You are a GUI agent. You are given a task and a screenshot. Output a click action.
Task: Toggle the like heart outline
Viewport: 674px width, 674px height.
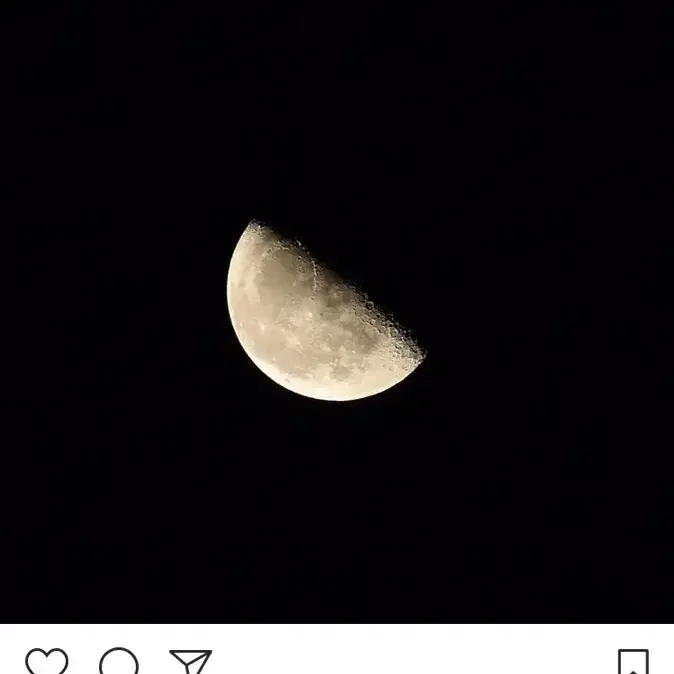click(x=46, y=661)
